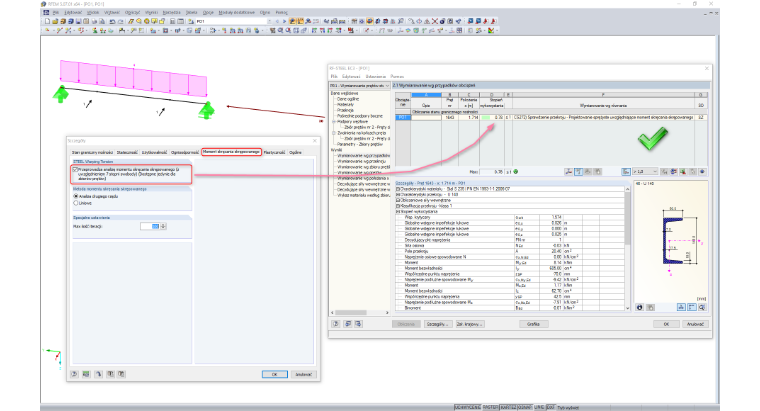Collapse 'Stopień wykorzystania' details row
The image size is (760, 411).
398,212
